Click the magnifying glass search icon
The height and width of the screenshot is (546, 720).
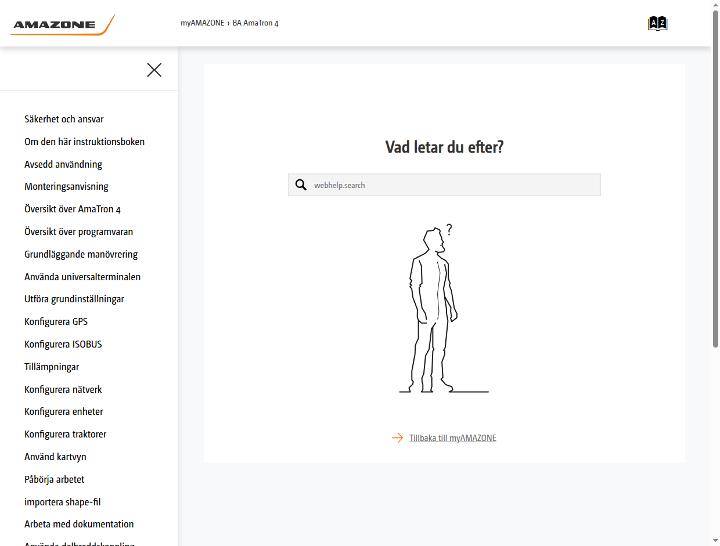pos(301,185)
